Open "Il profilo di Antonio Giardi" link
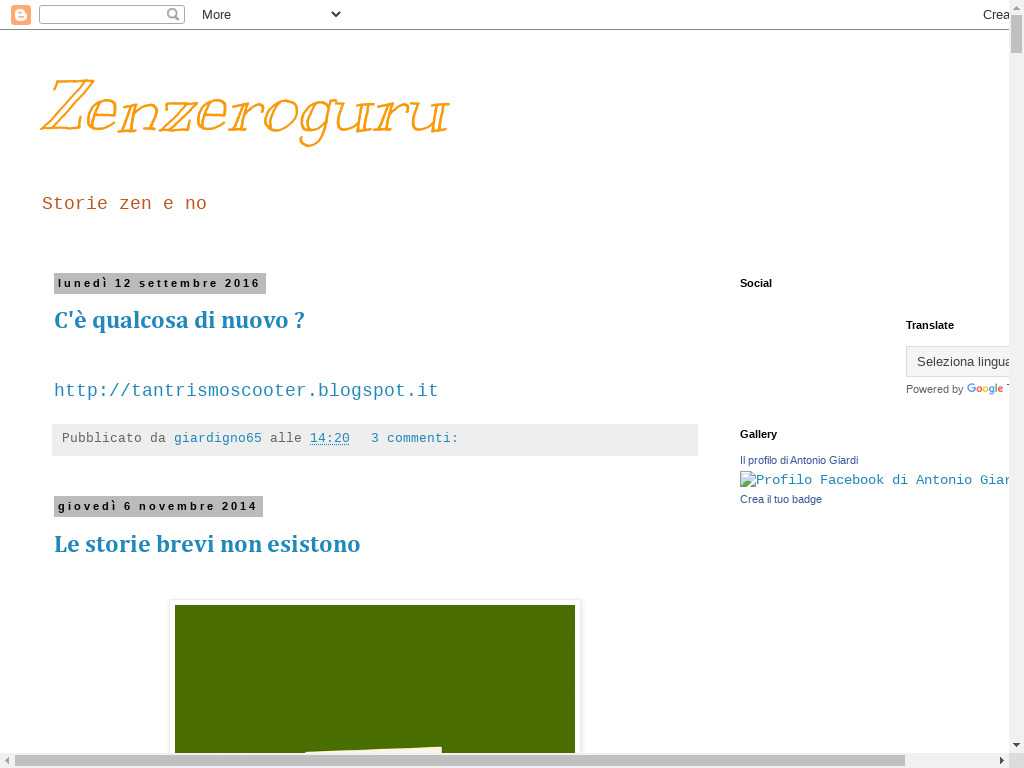The height and width of the screenshot is (768, 1024). click(799, 460)
